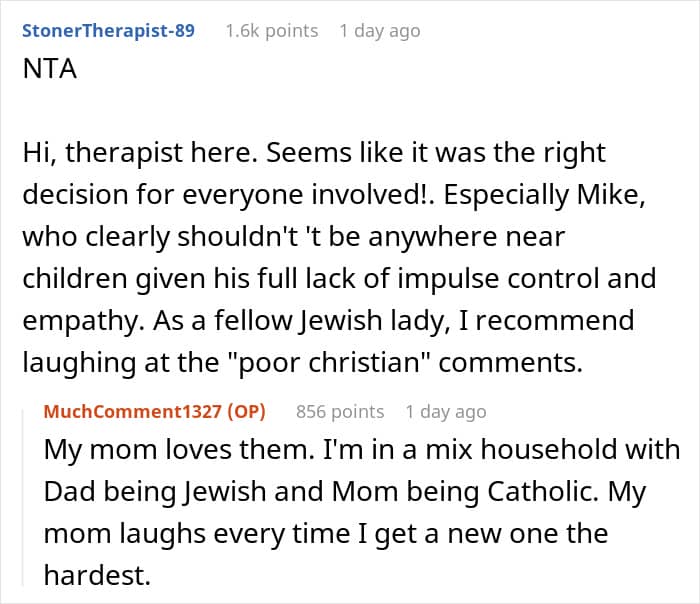
Task: Click 'Dad being Jewish' reply line
Action: [148, 491]
